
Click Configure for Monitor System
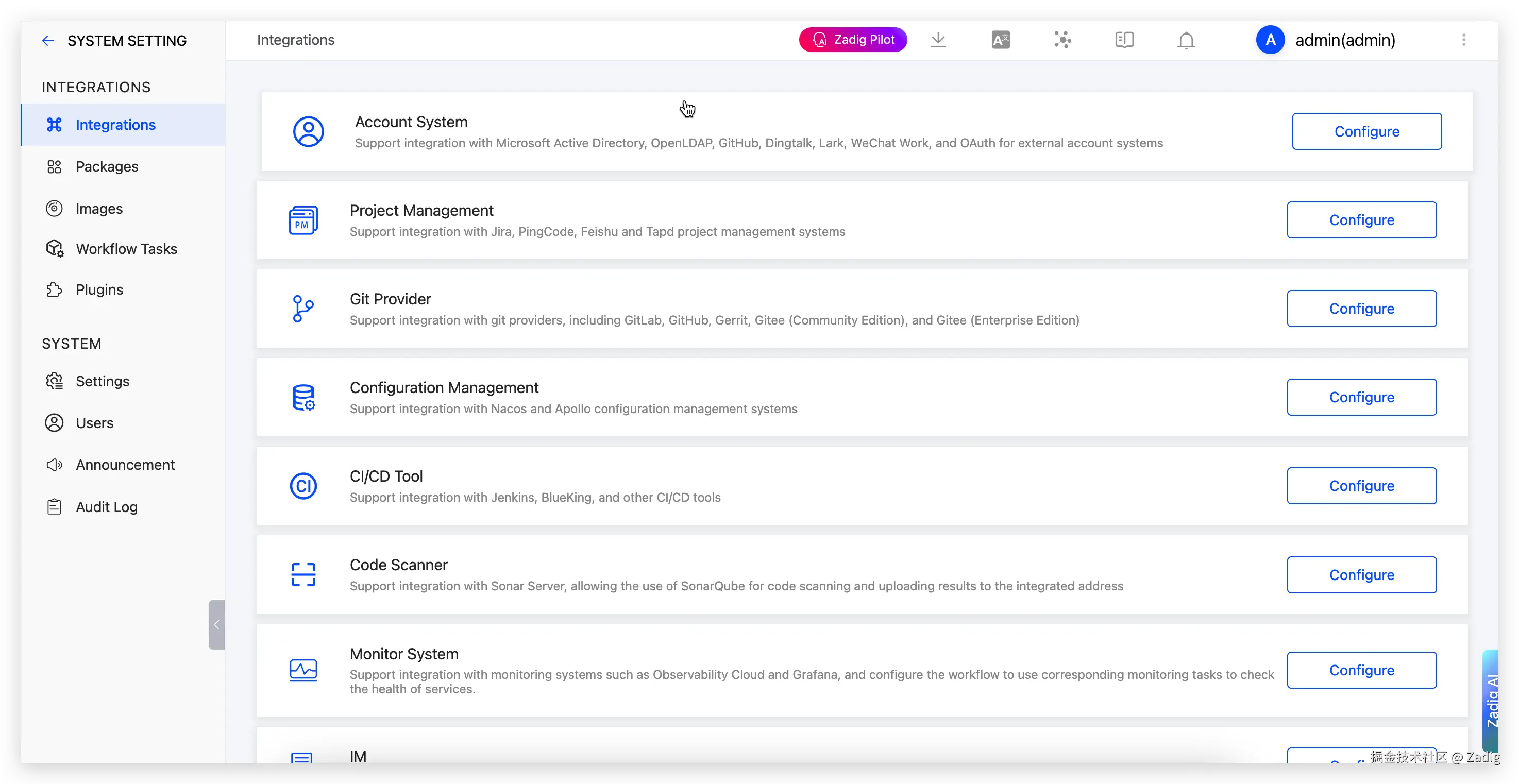(1361, 670)
